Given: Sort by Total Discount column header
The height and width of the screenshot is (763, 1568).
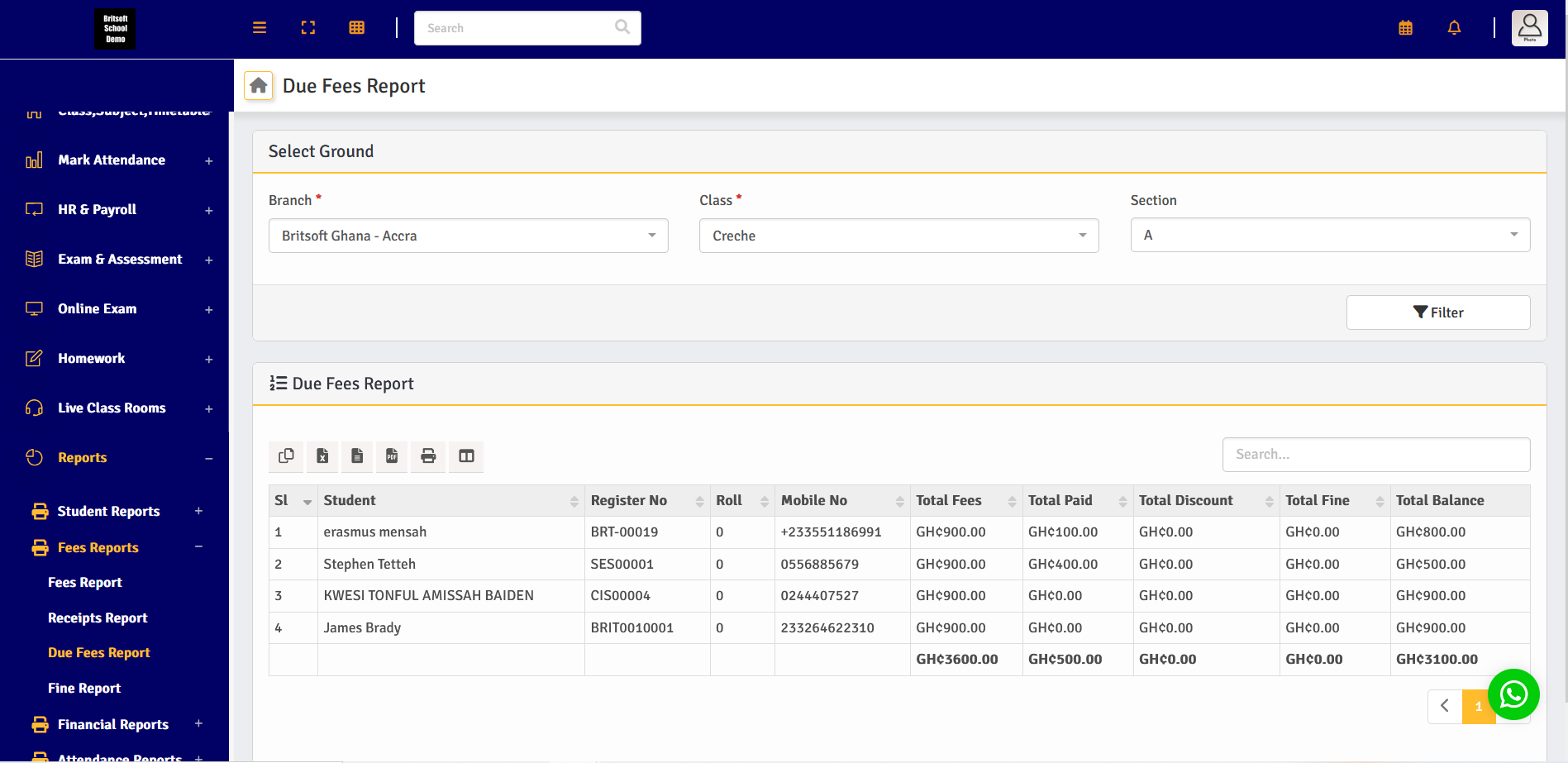Looking at the screenshot, I should (1206, 501).
